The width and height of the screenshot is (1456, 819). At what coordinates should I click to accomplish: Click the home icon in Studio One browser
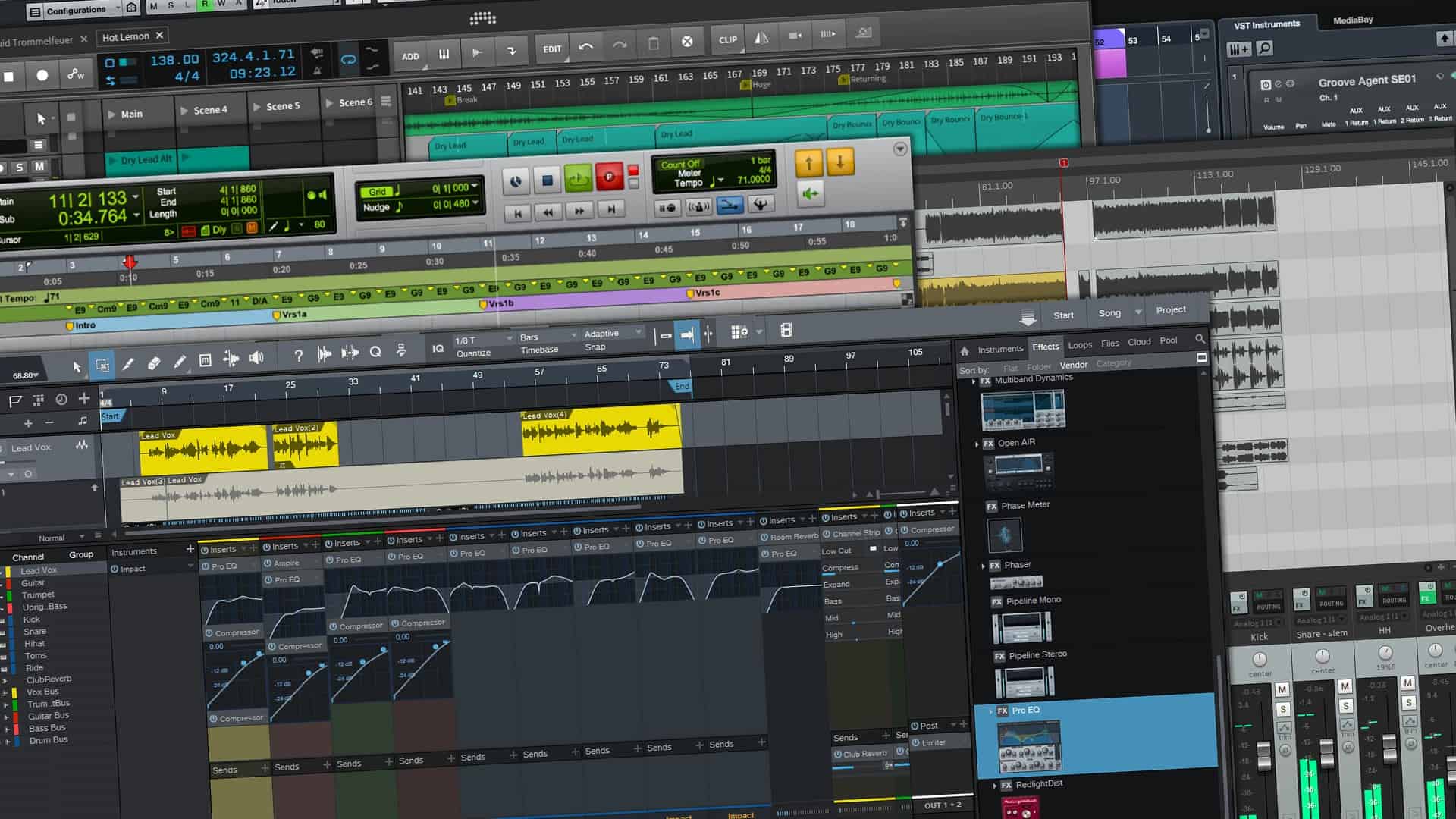pyautogui.click(x=965, y=351)
